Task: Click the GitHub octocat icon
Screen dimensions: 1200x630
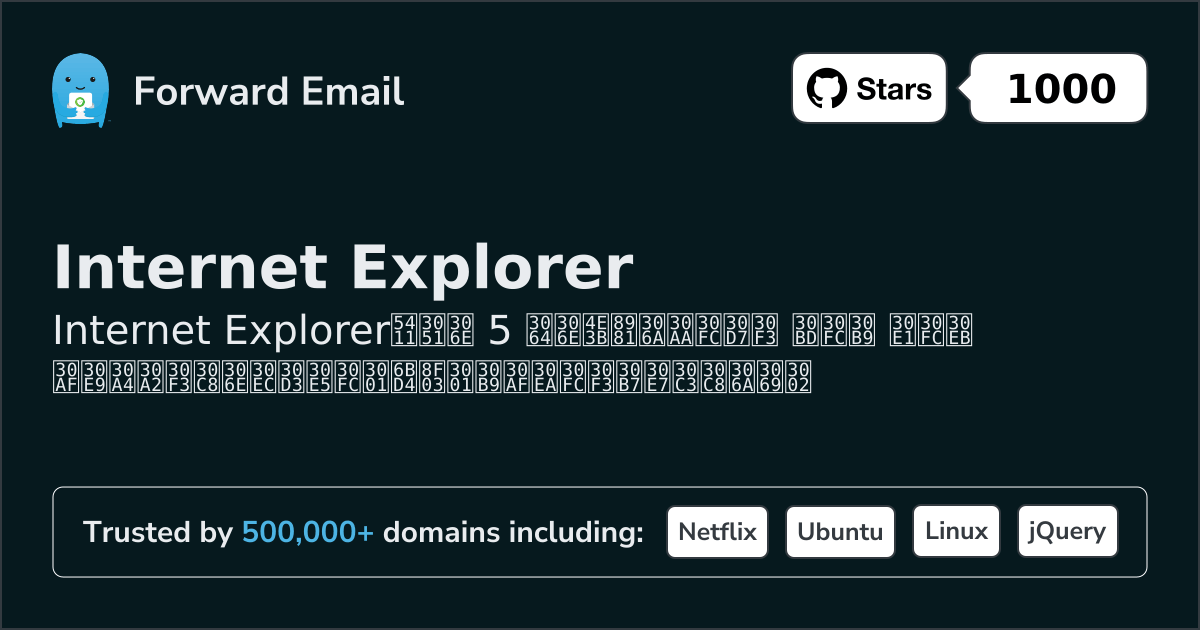Action: point(826,88)
